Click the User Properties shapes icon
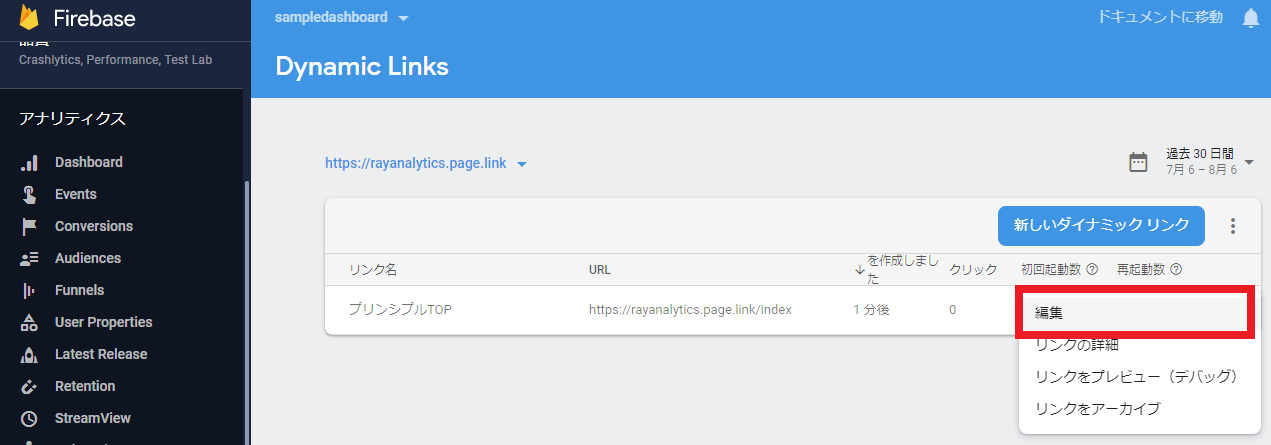The height and width of the screenshot is (445, 1271). [30, 322]
